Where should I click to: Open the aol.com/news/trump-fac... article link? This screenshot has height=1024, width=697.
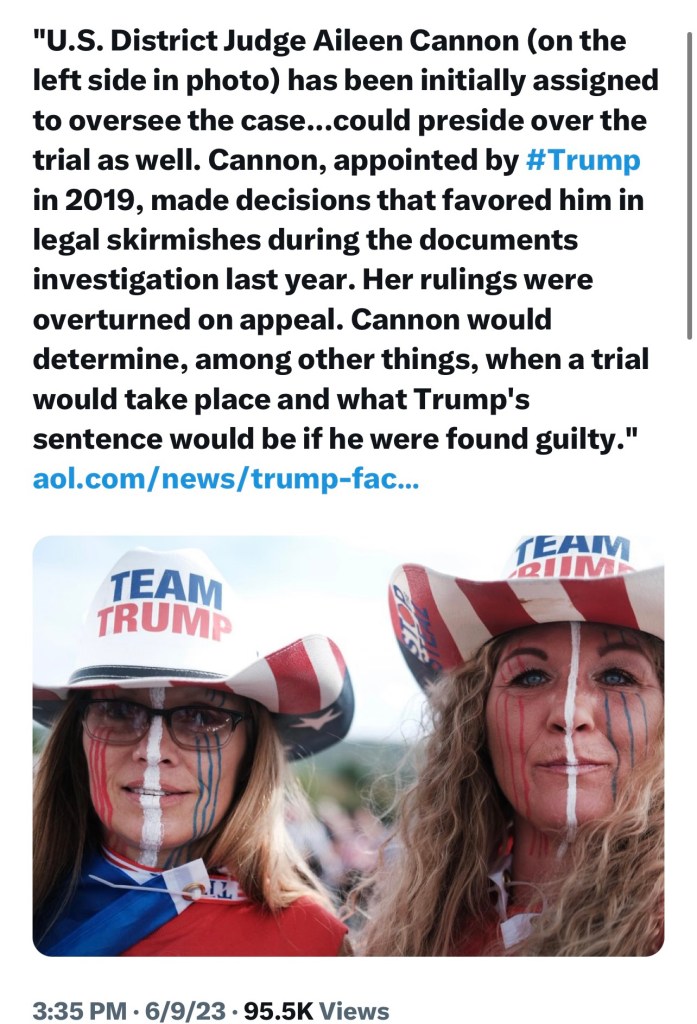226,479
